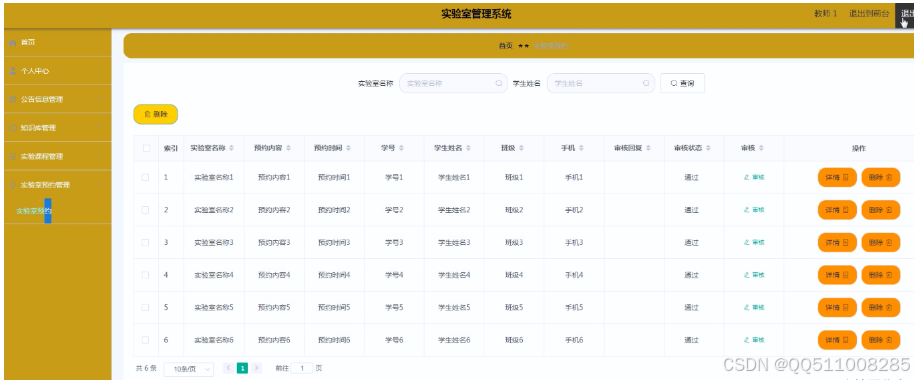Click 审核 link in row 班级2
This screenshot has height=380, width=914.
(x=754, y=210)
